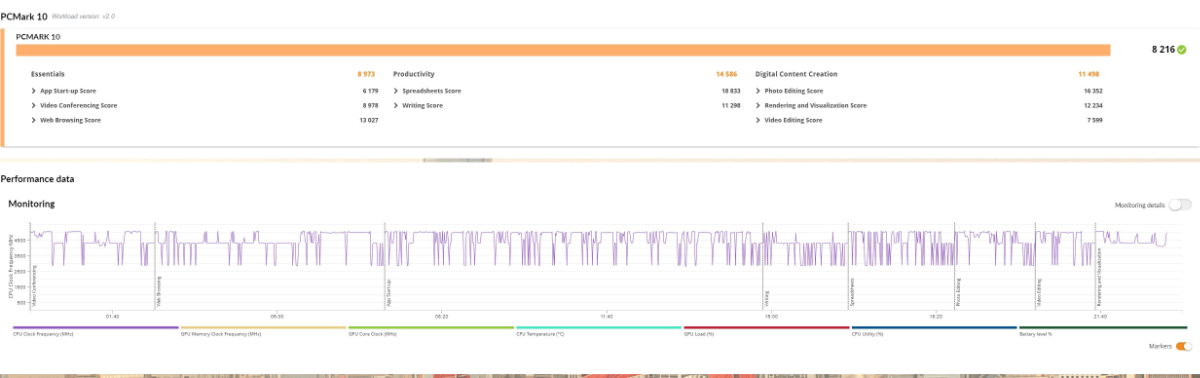The image size is (1200, 378).
Task: Click the Writing marker on the chart
Action: 767,299
